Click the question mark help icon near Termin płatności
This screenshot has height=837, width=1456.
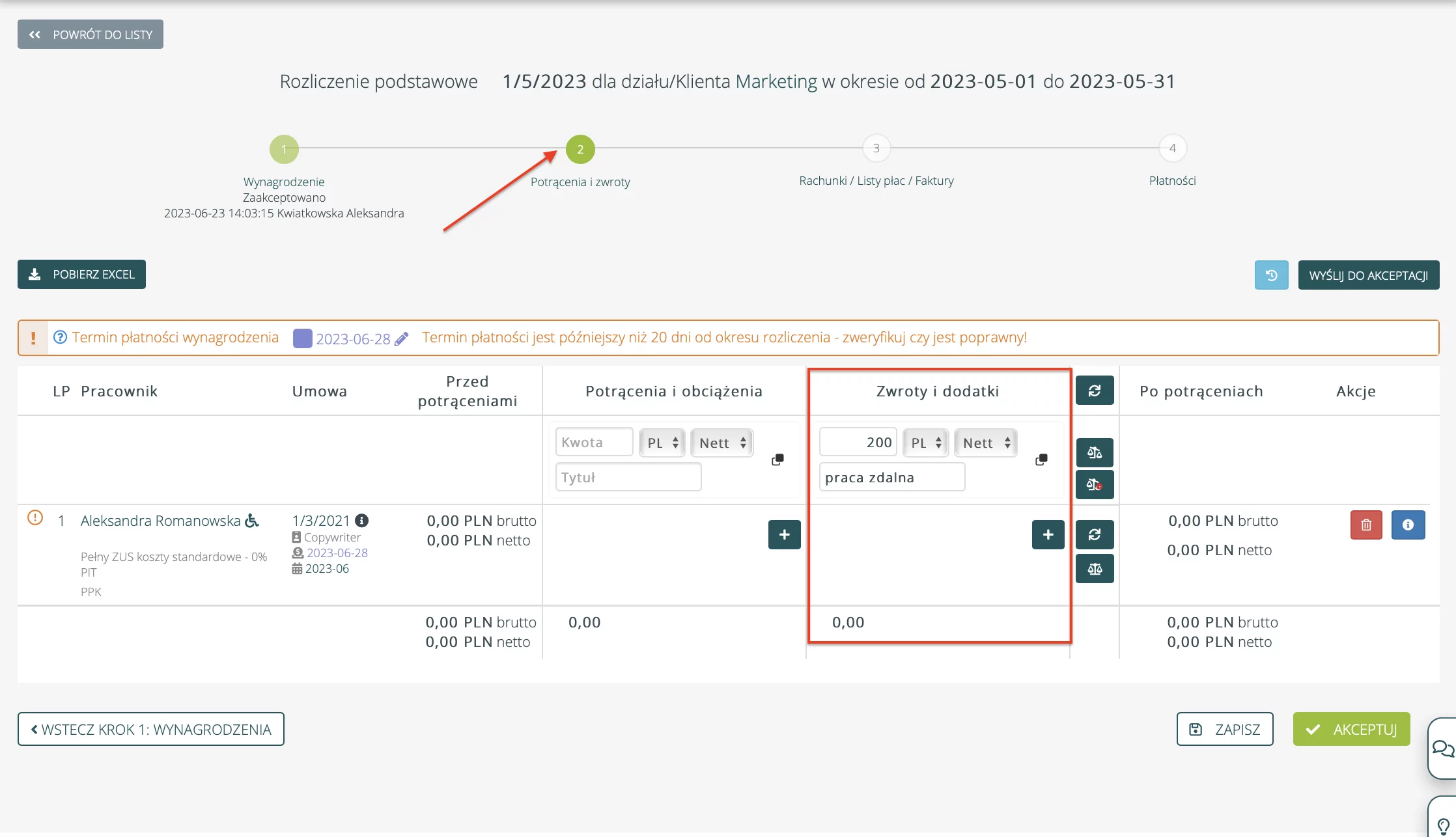pos(60,337)
